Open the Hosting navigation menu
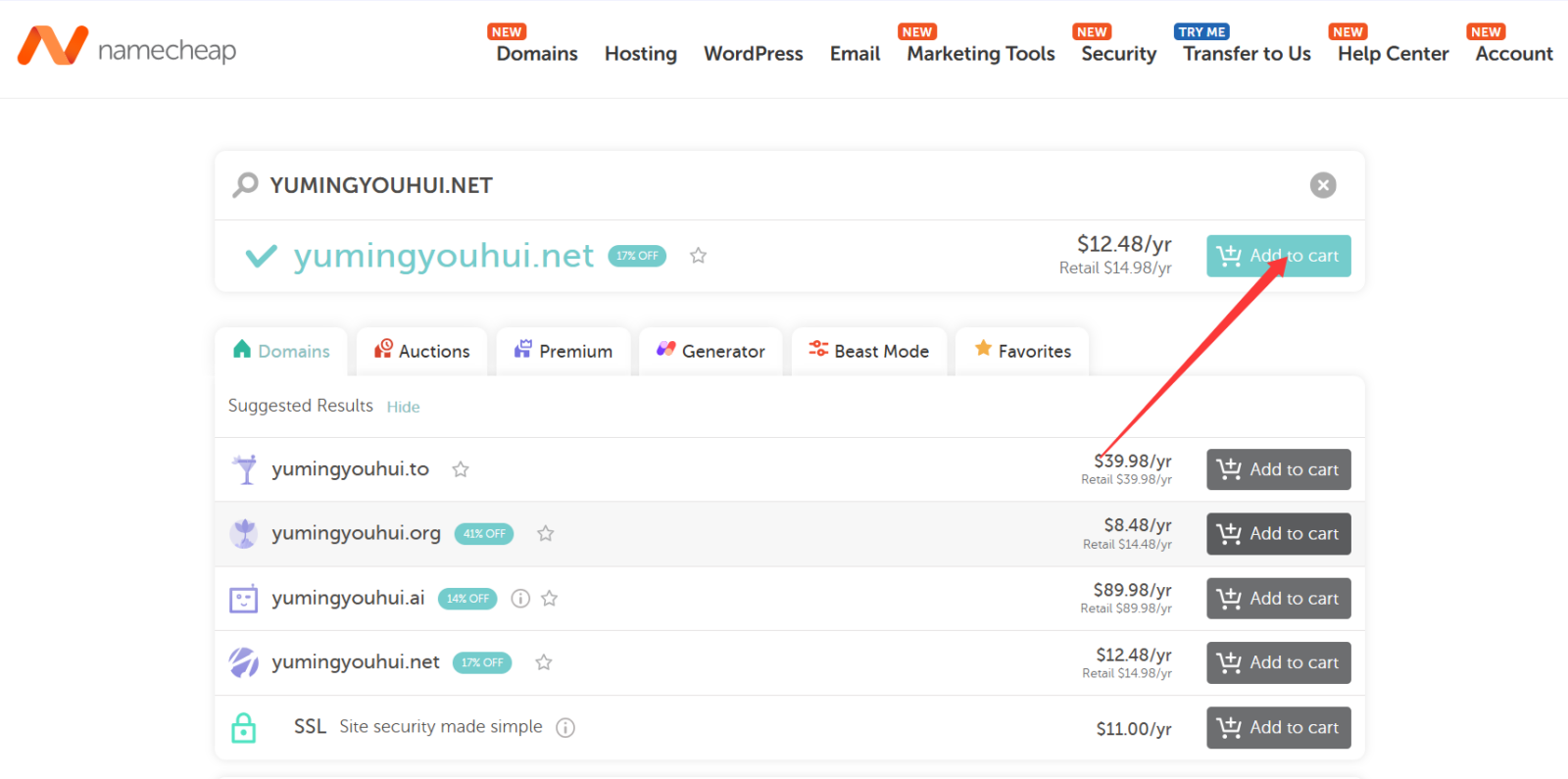This screenshot has width=1568, height=779. pyautogui.click(x=641, y=54)
